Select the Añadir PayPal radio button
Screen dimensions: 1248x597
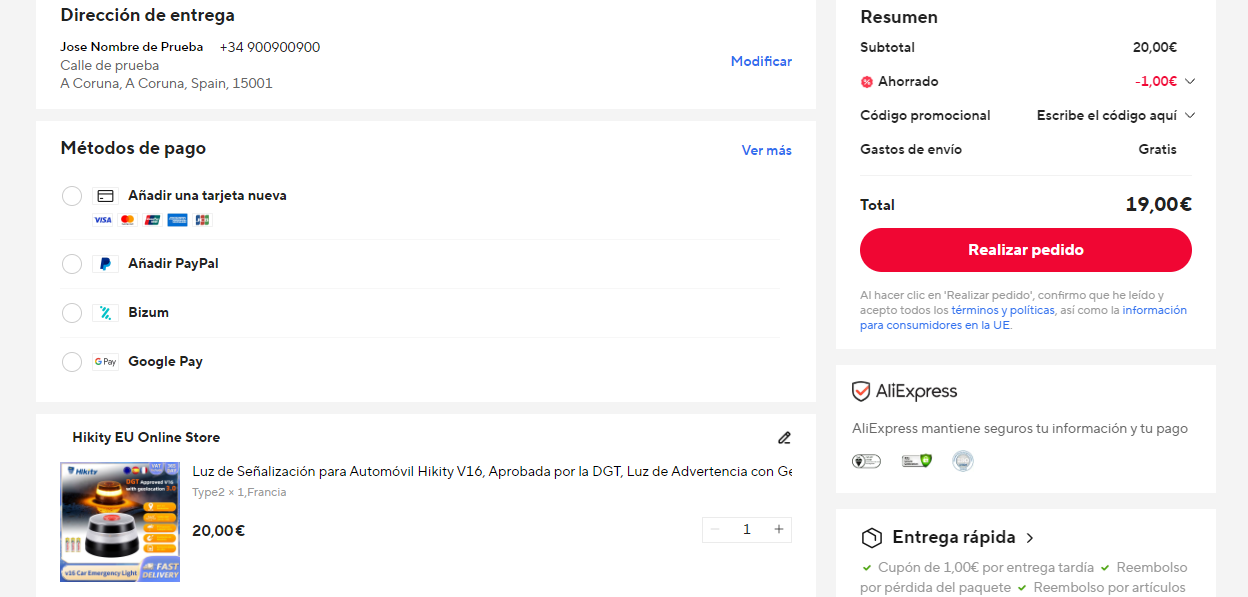tap(72, 264)
